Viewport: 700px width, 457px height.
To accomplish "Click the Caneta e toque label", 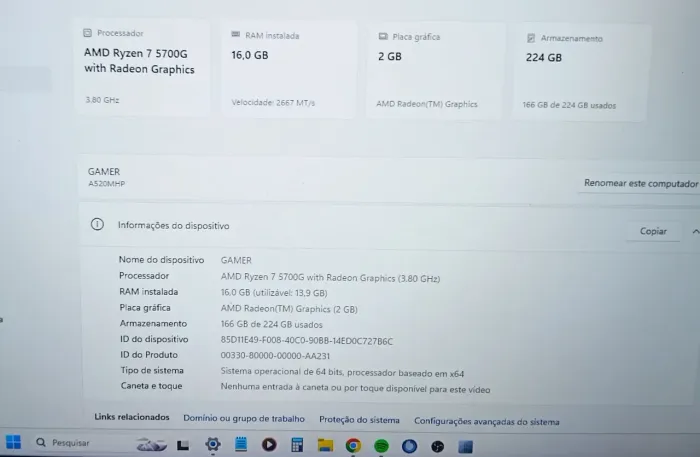I will click(151, 386).
